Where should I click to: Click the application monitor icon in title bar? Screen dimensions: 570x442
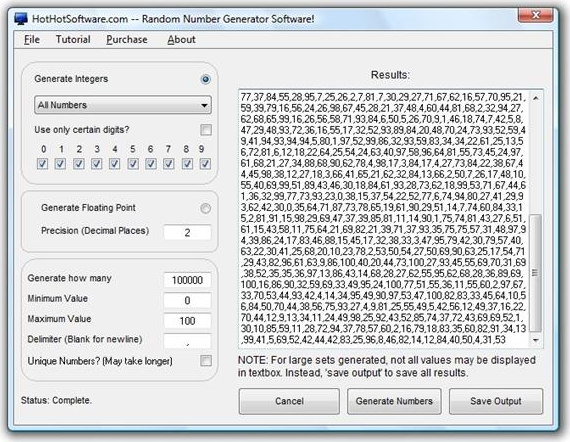tap(21, 19)
